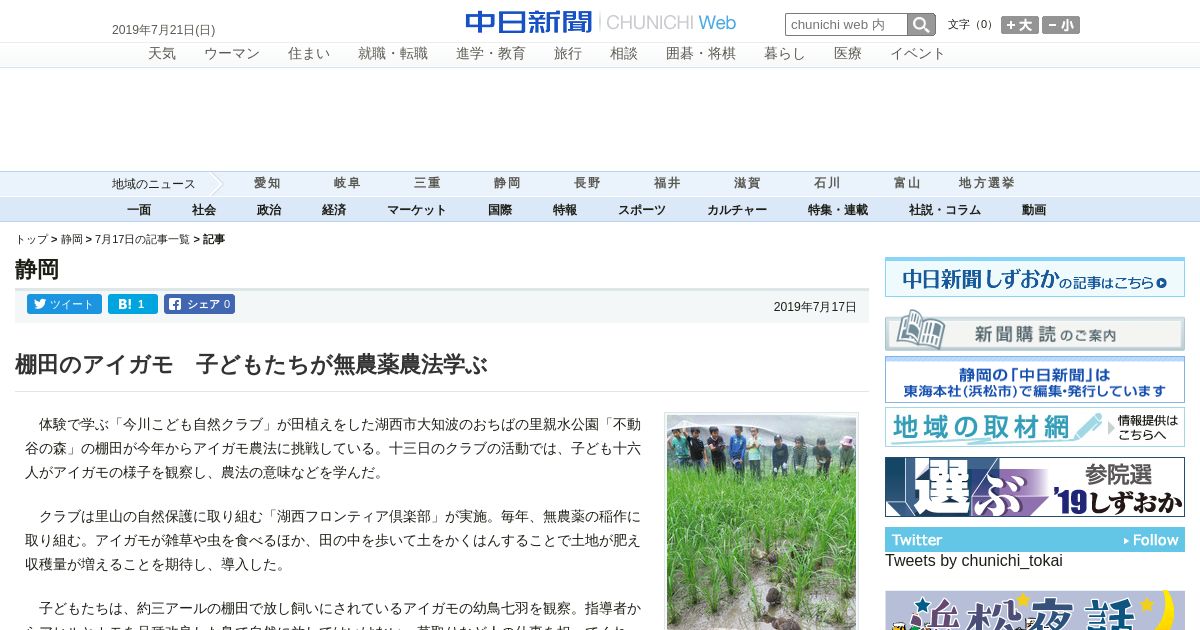Open 囲碁・将棋 section
This screenshot has width=1200, height=630.
(701, 54)
